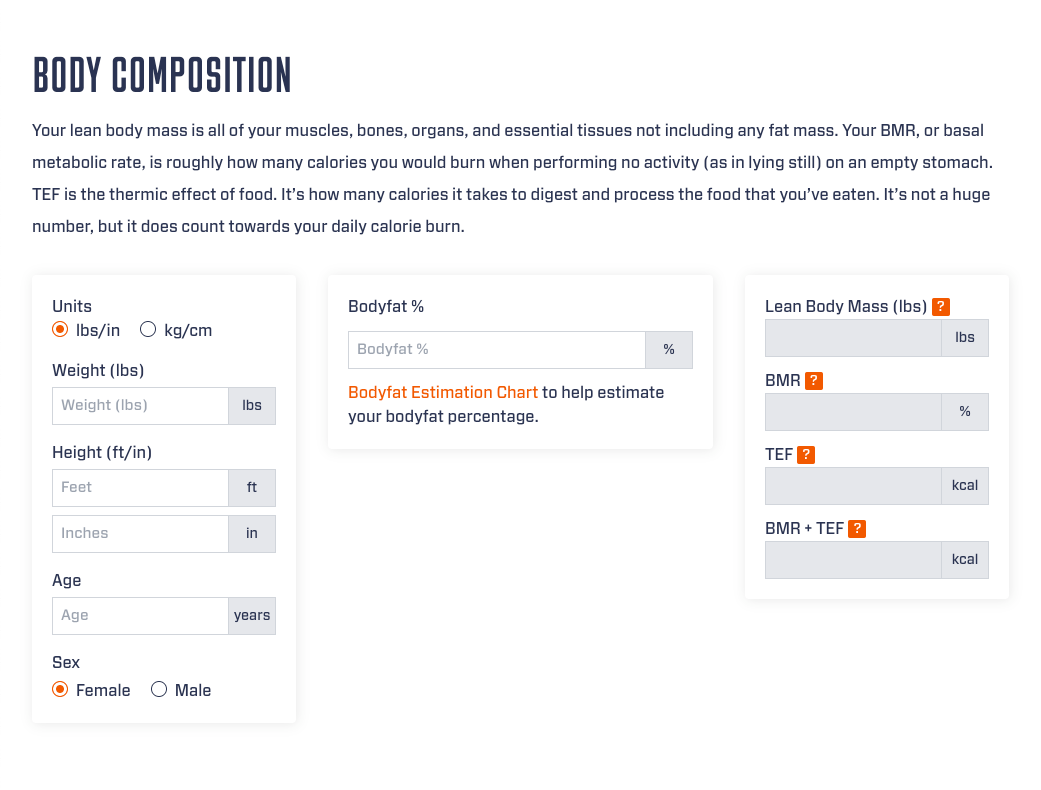Click the BMR result field

pyautogui.click(x=853, y=412)
